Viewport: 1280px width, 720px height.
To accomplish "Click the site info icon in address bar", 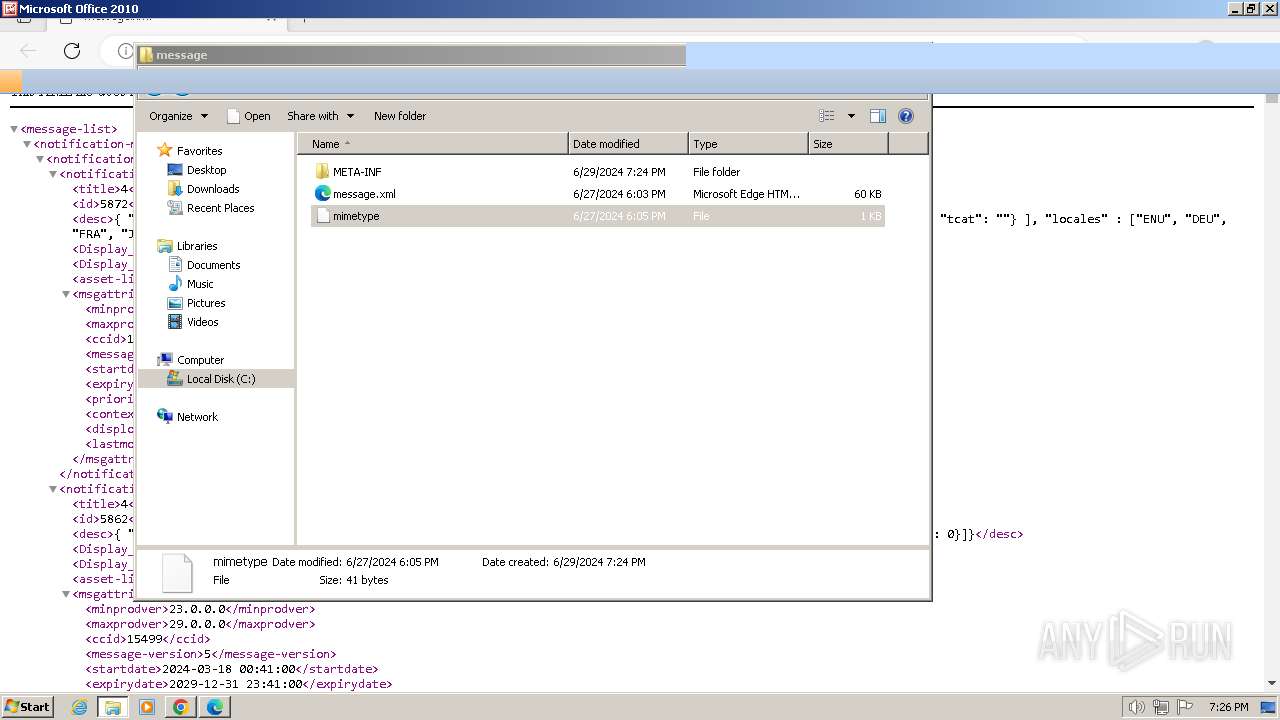I will click(125, 50).
